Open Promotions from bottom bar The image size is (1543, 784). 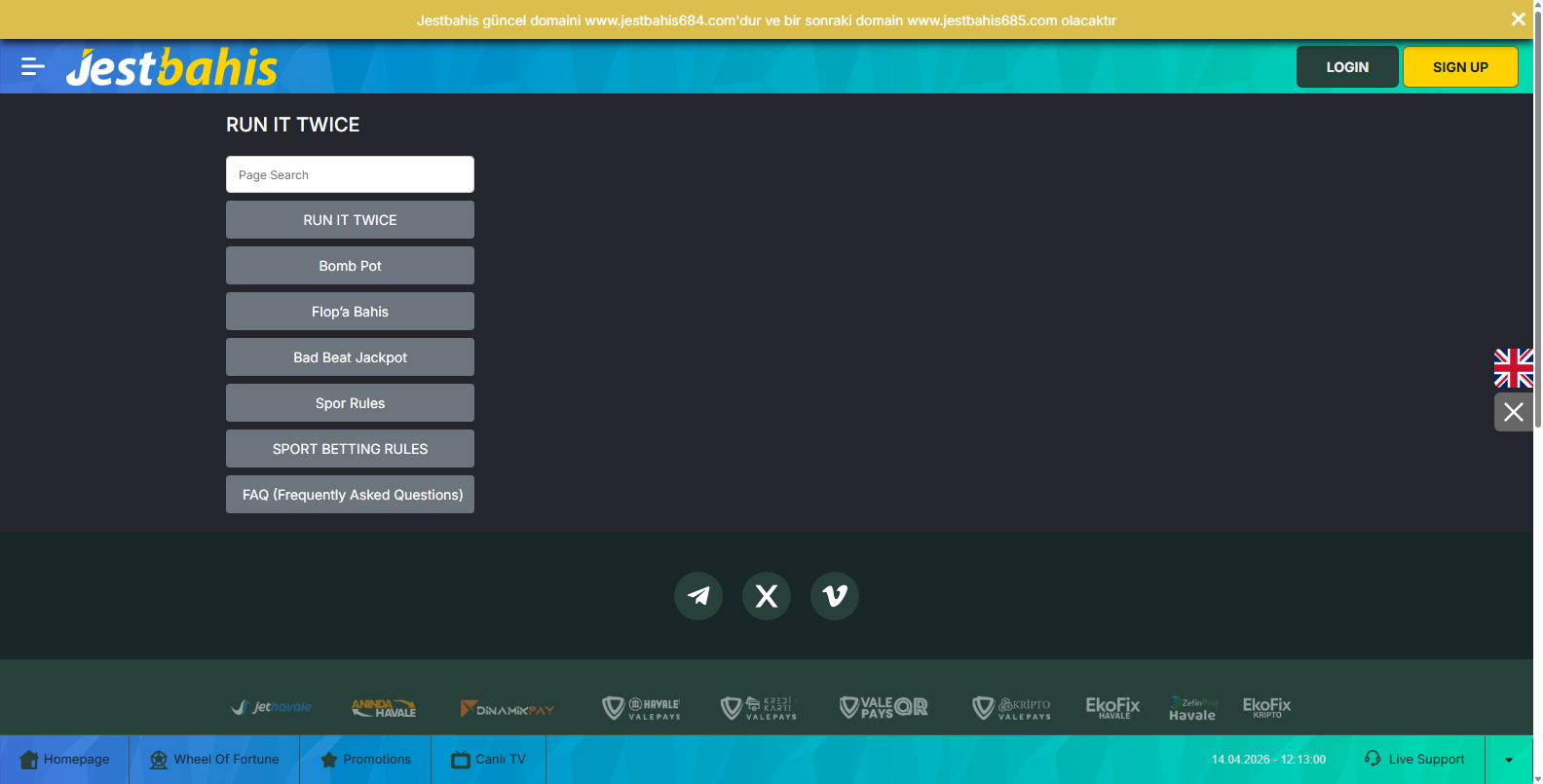(x=365, y=760)
